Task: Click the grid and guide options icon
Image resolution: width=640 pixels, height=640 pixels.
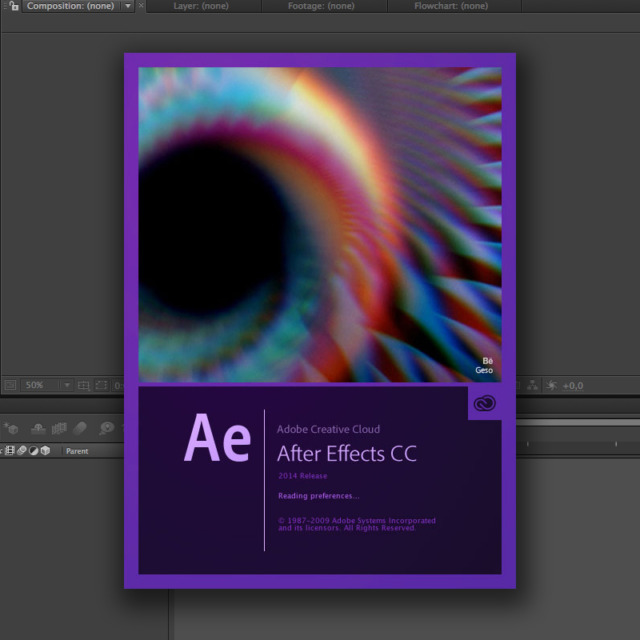Action: click(83, 385)
